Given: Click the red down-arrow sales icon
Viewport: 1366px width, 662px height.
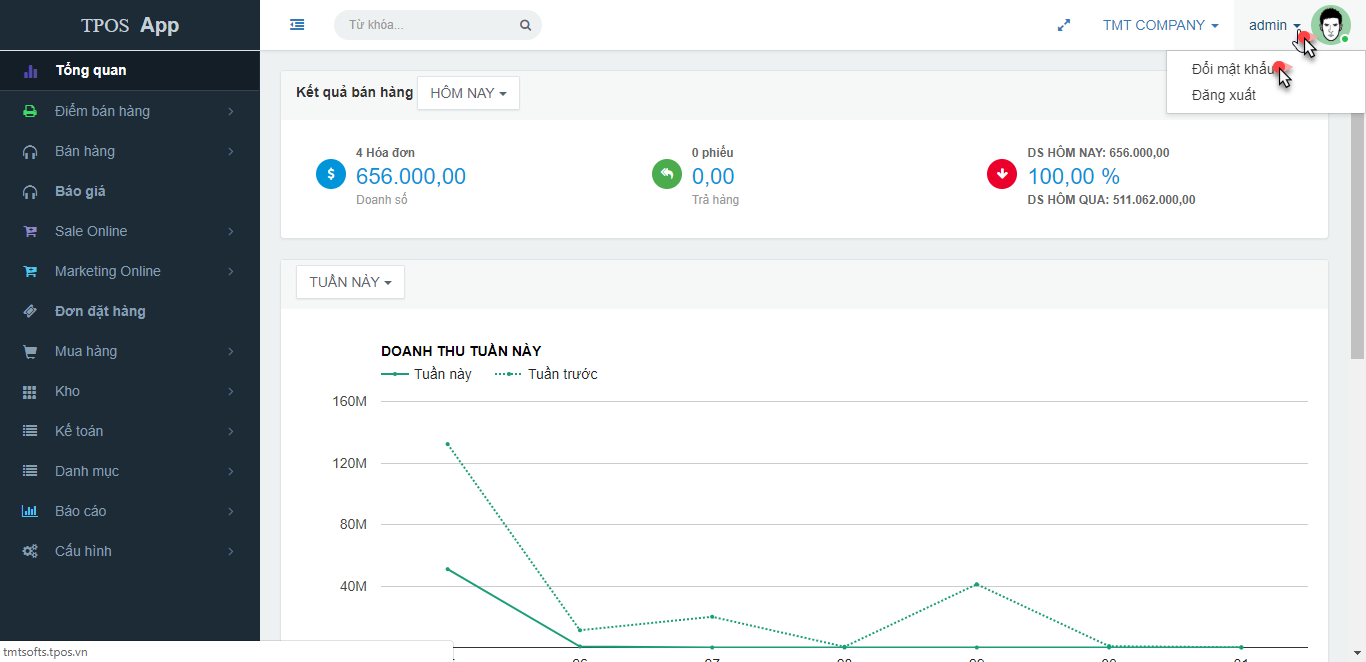Looking at the screenshot, I should tap(1002, 174).
